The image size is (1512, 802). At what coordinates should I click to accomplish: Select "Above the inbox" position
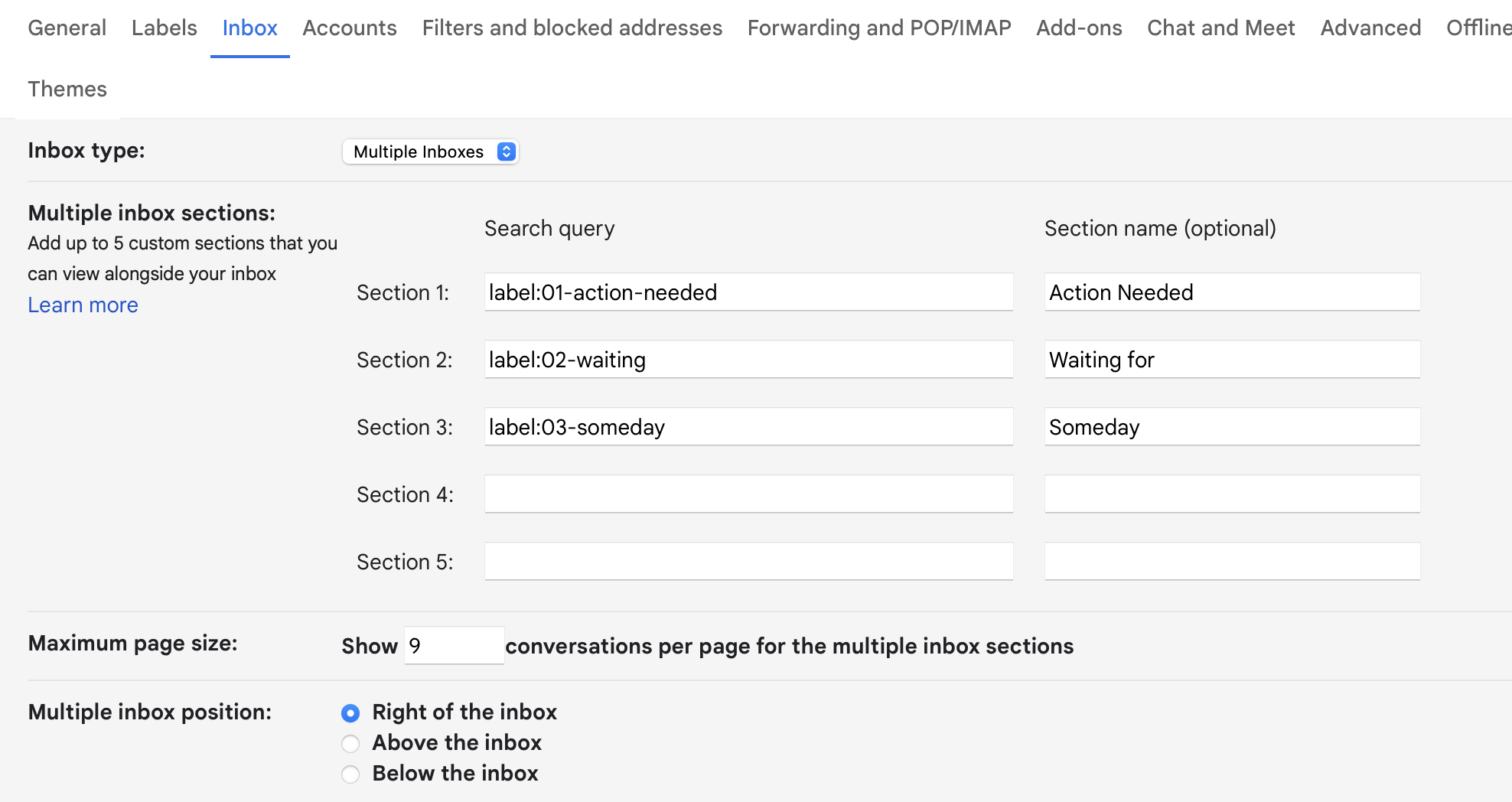point(350,743)
